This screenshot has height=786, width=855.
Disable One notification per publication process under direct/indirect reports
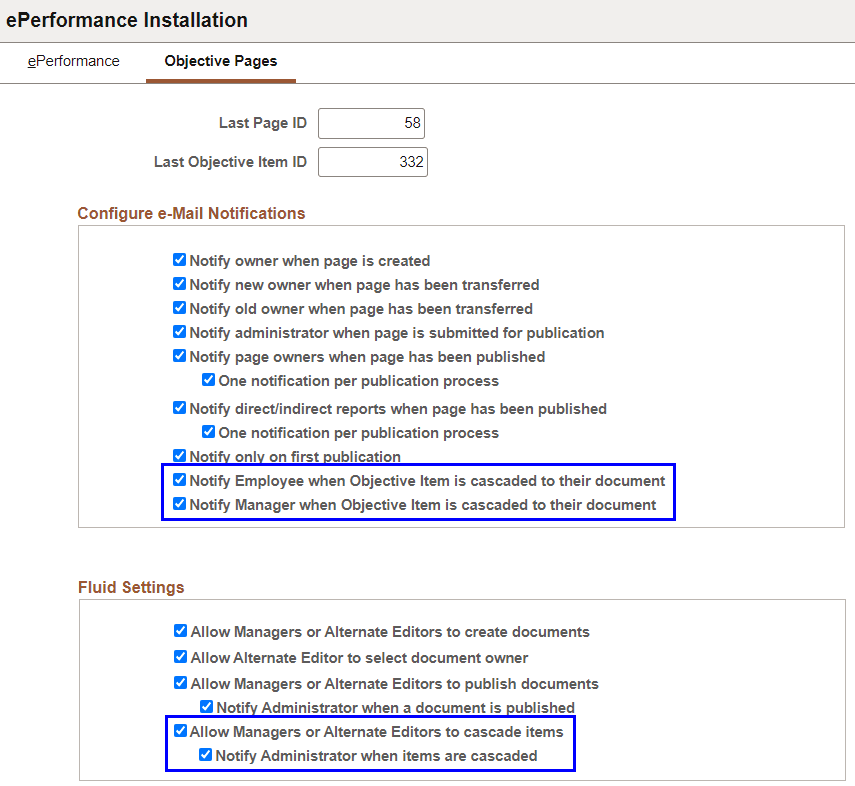point(208,432)
